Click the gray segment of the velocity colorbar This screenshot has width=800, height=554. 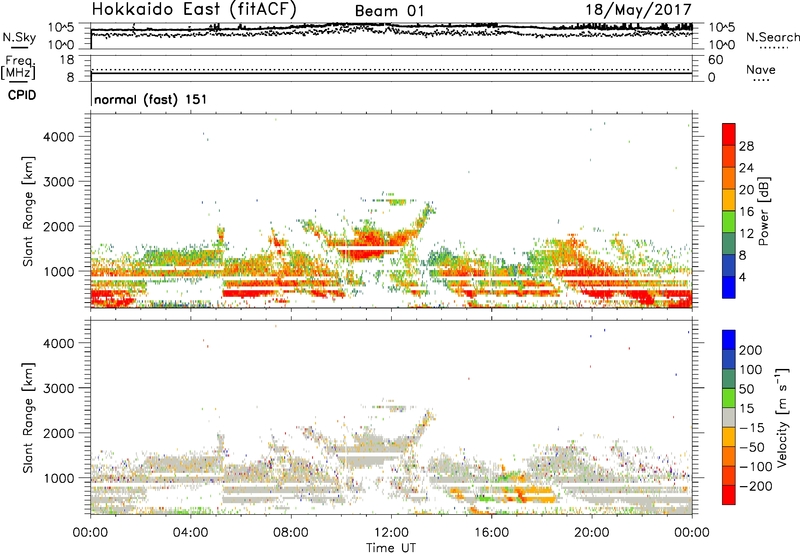pos(729,417)
